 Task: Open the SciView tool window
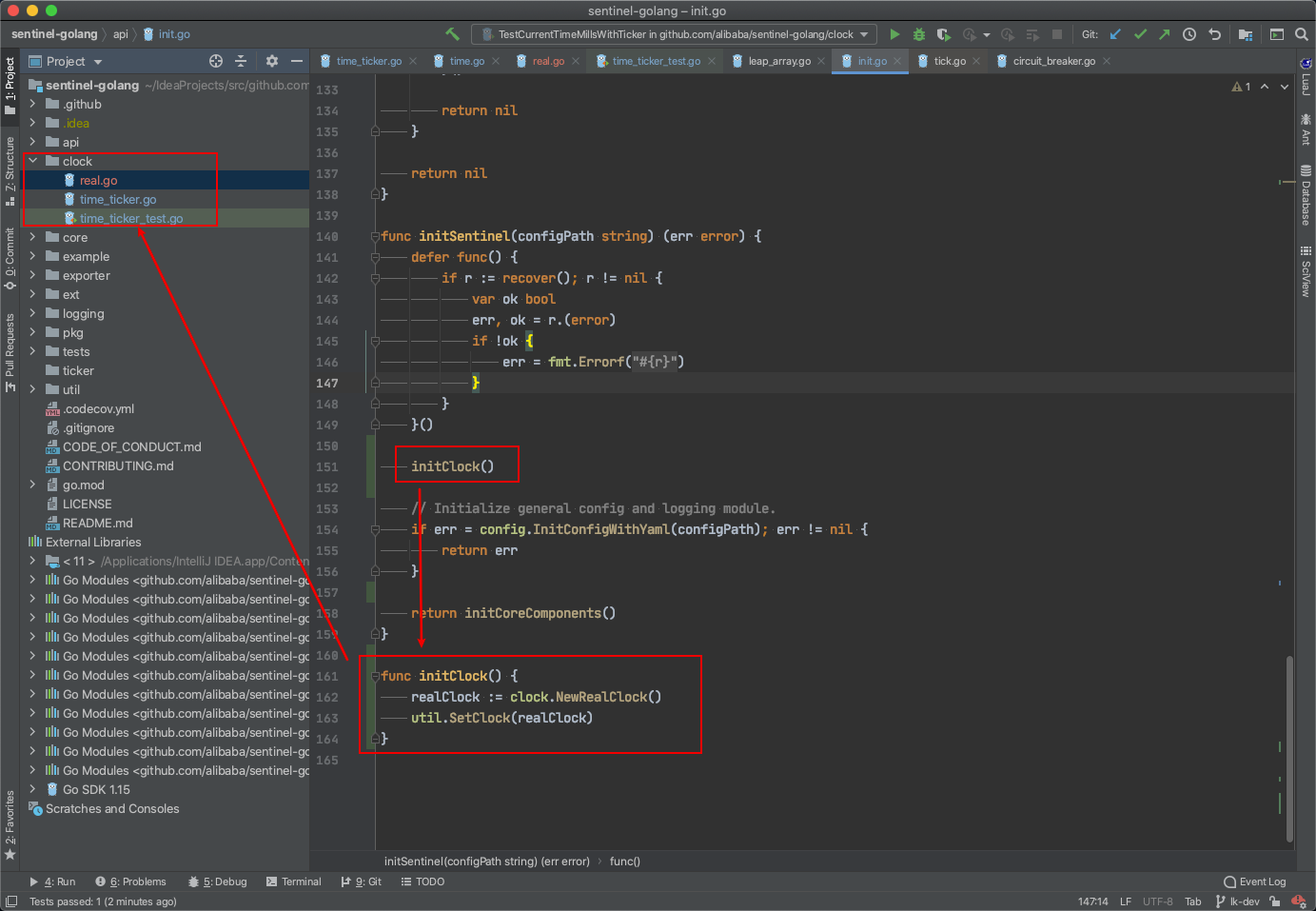(1306, 271)
